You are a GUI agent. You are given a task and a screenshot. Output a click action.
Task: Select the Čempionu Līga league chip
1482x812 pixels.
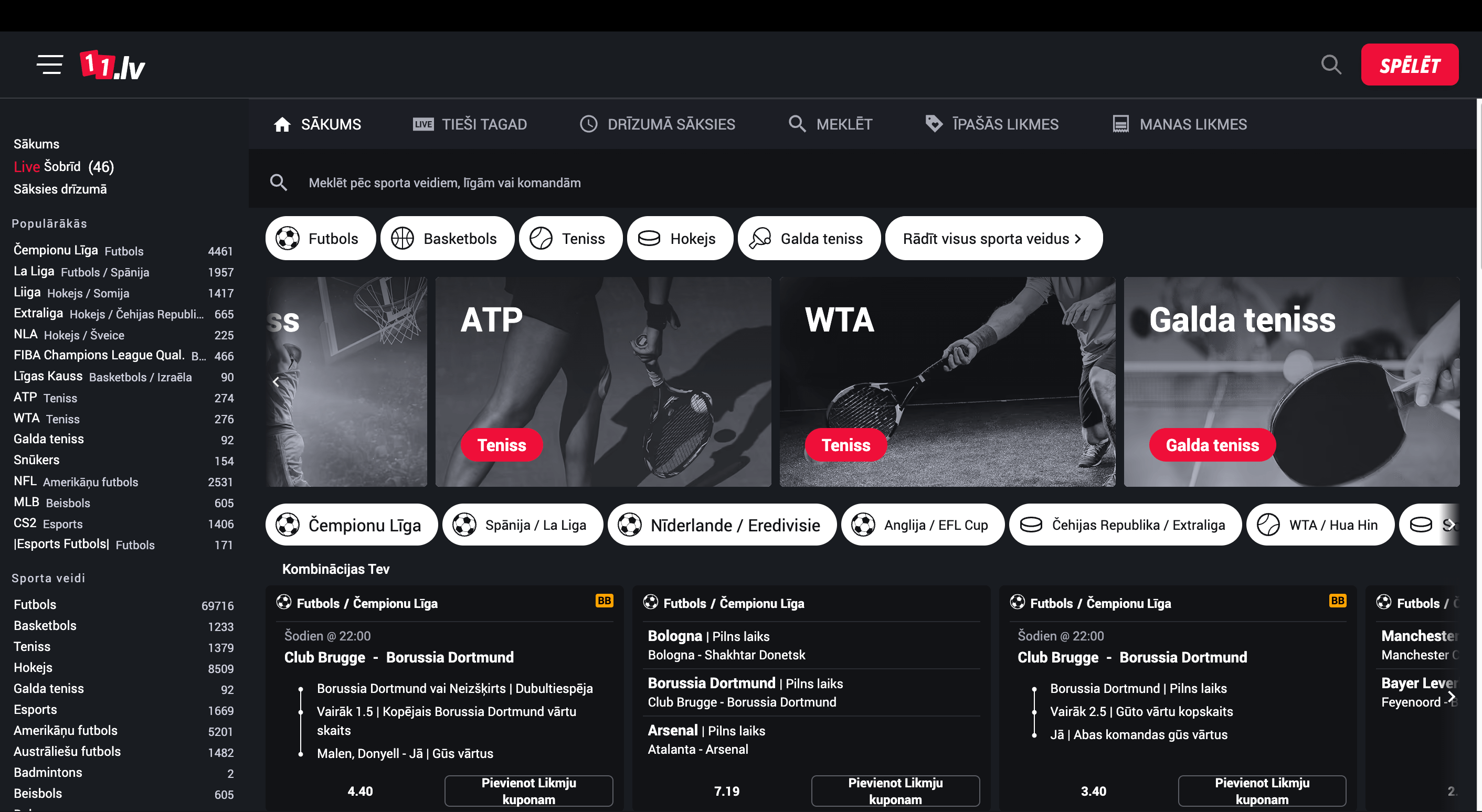click(x=352, y=525)
